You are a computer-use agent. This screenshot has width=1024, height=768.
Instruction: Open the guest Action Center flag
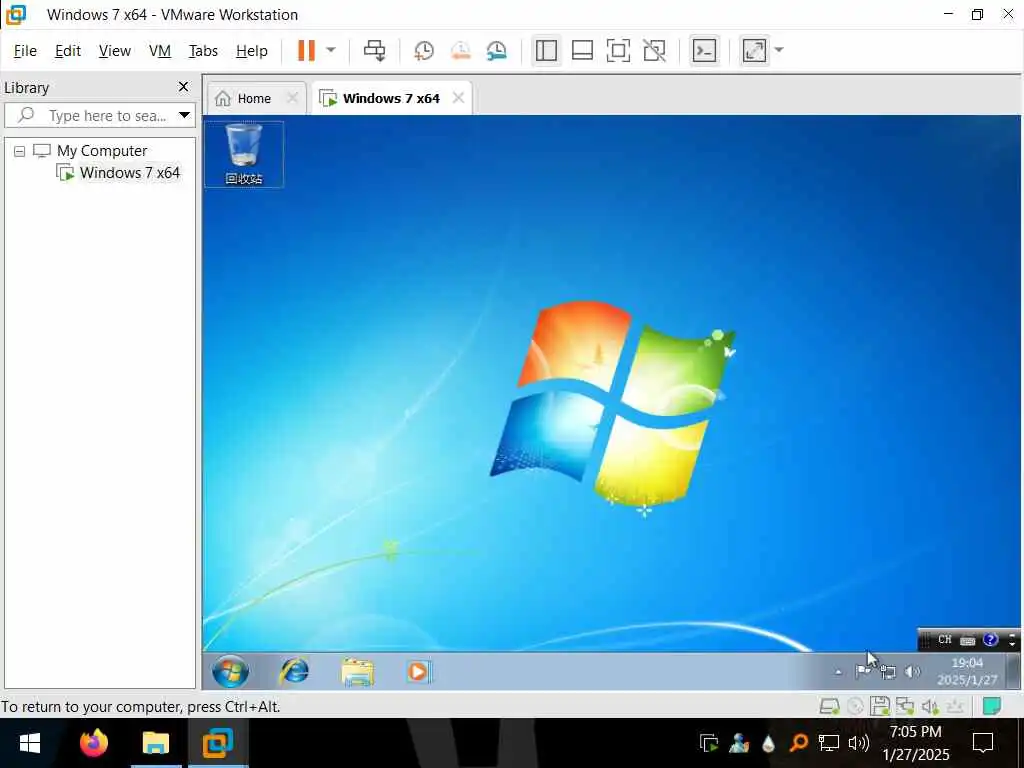pos(863,671)
